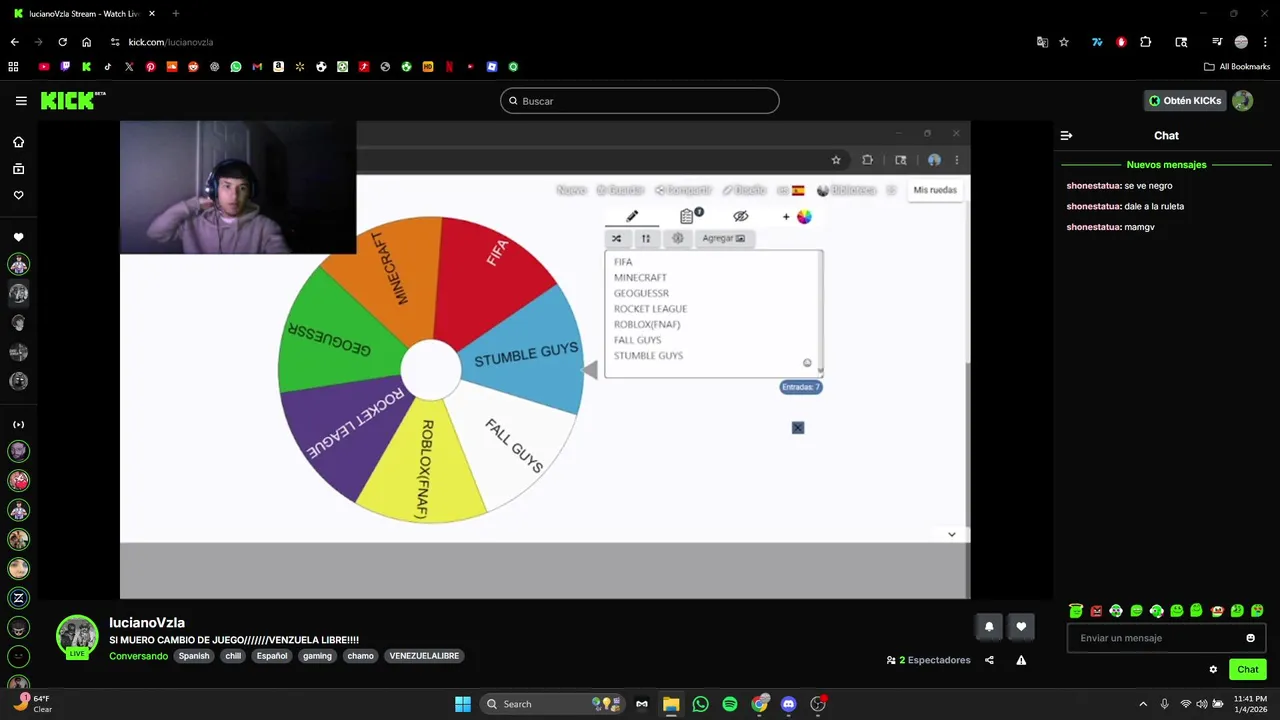This screenshot has width=1280, height=720.
Task: Open lucianoVzla channel name link
Action: [147, 622]
